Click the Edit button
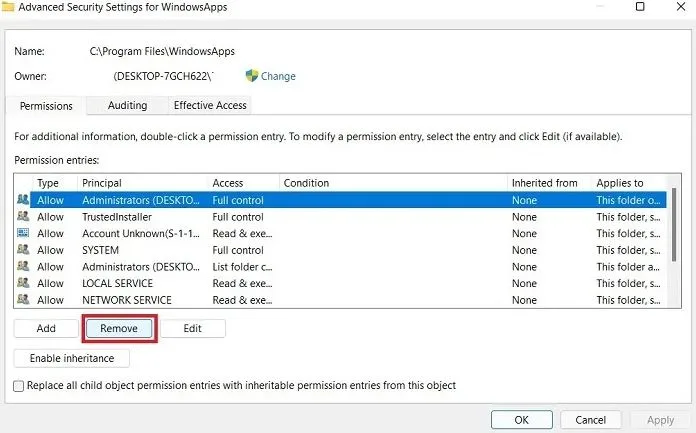This screenshot has height=433, width=696. pos(193,329)
